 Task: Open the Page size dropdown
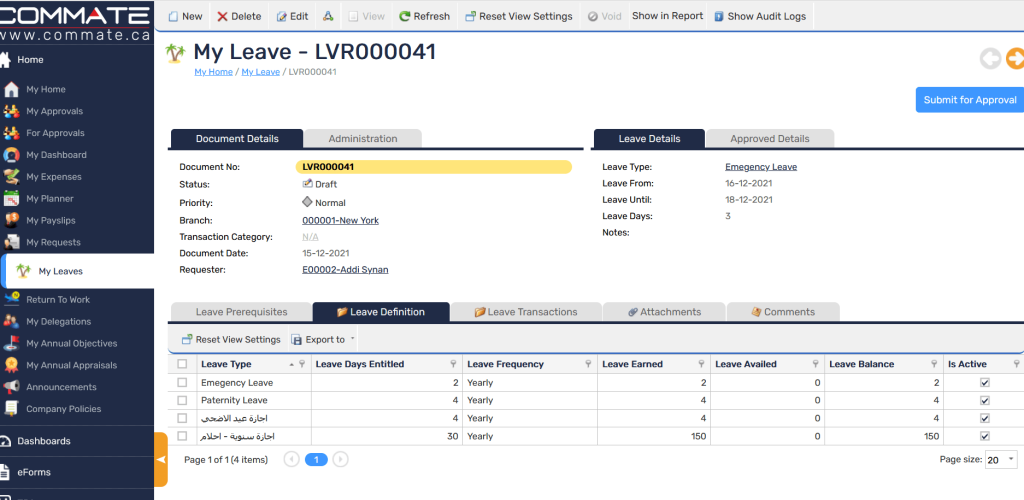(1001, 460)
